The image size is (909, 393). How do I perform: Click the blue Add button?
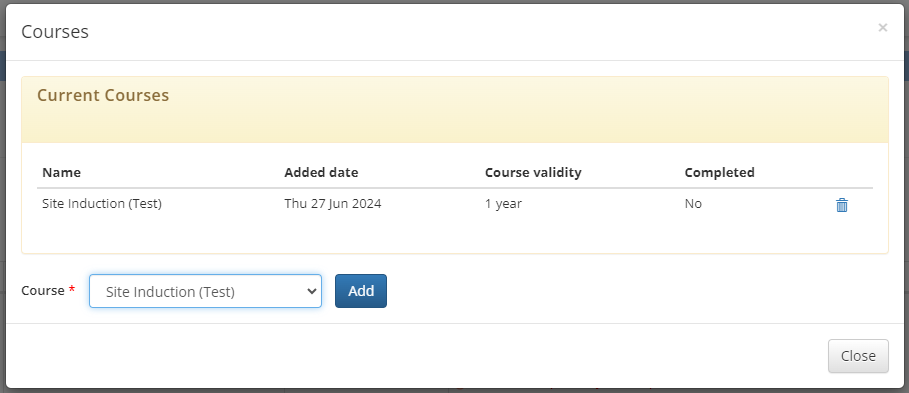pyautogui.click(x=361, y=291)
